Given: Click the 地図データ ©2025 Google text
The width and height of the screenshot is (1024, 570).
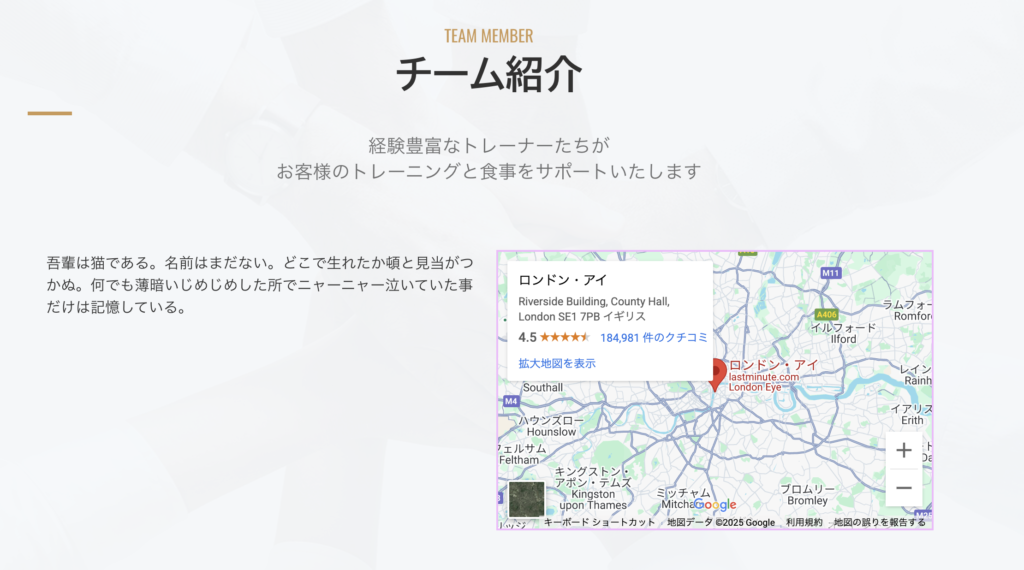Looking at the screenshot, I should tap(721, 522).
